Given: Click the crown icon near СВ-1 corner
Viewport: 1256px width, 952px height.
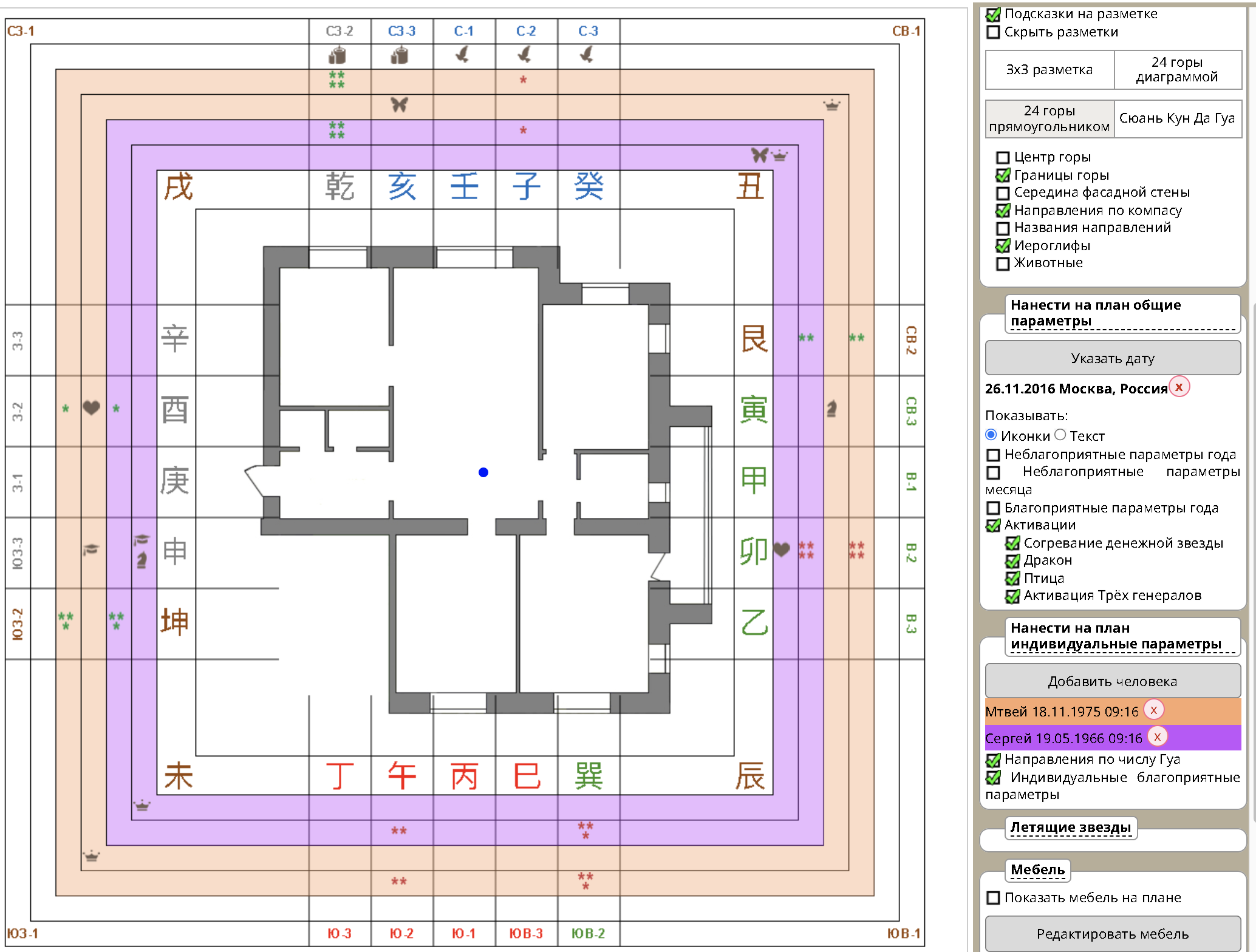Looking at the screenshot, I should click(831, 105).
